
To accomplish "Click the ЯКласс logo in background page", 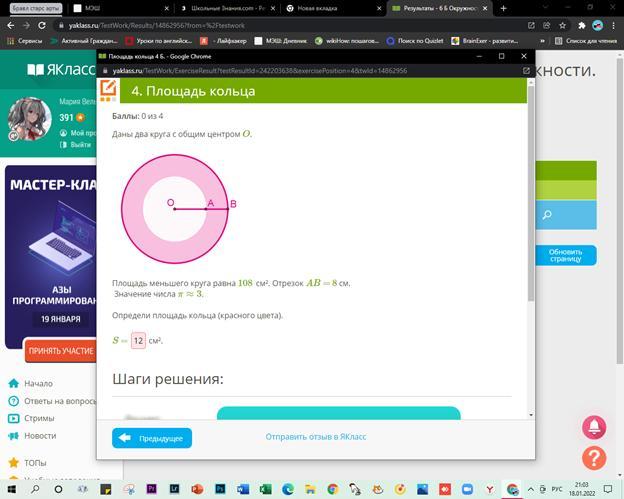I will pos(61,70).
